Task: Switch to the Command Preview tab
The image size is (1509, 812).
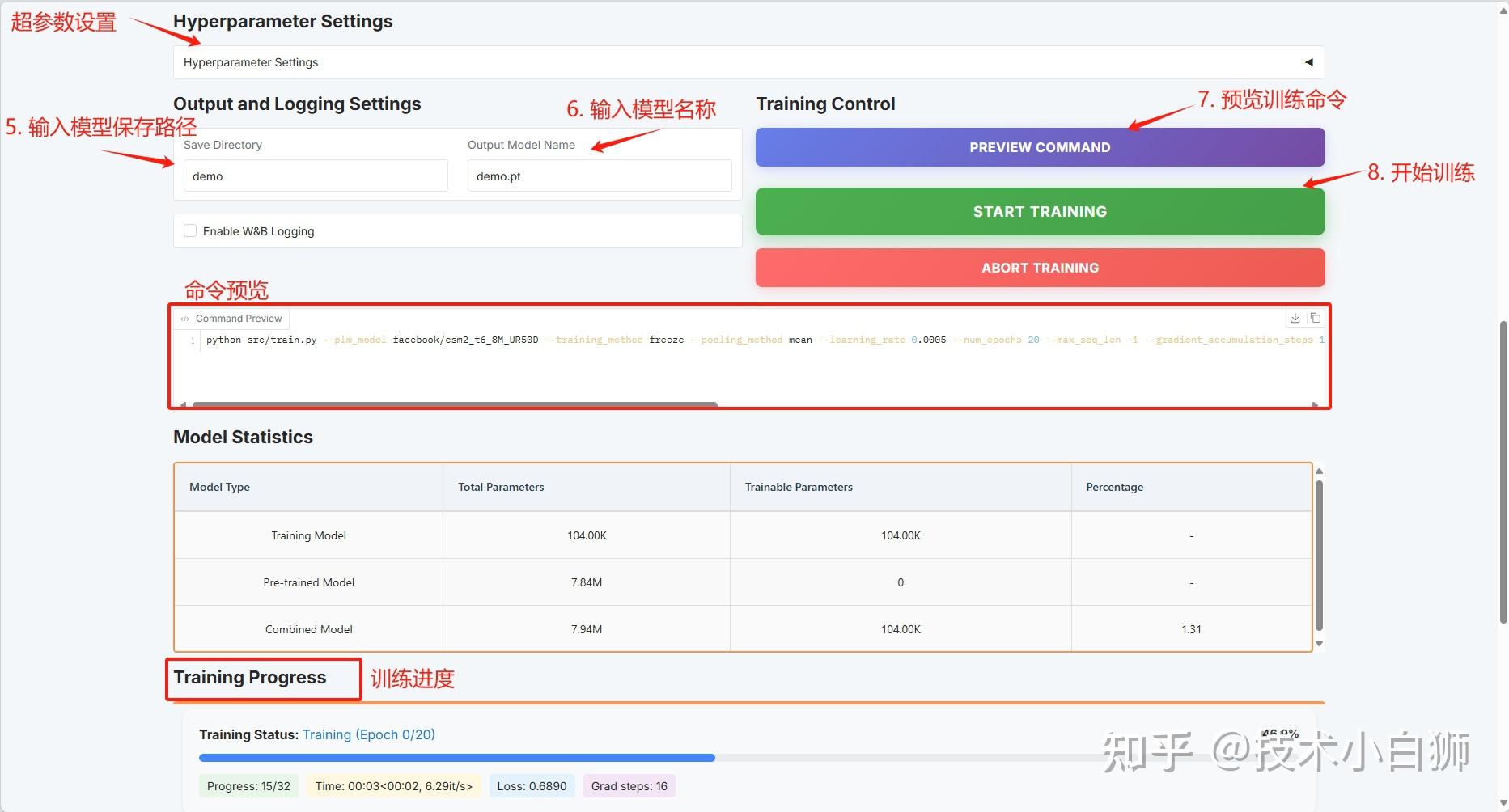Action: pyautogui.click(x=239, y=318)
